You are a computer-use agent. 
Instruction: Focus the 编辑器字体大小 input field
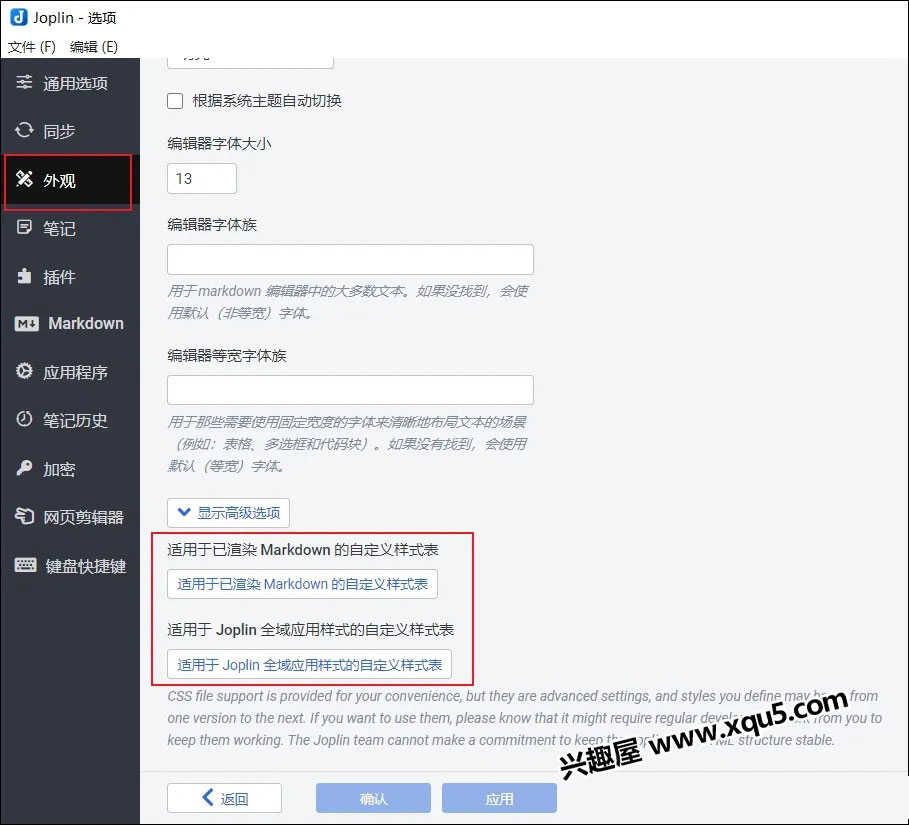click(202, 178)
